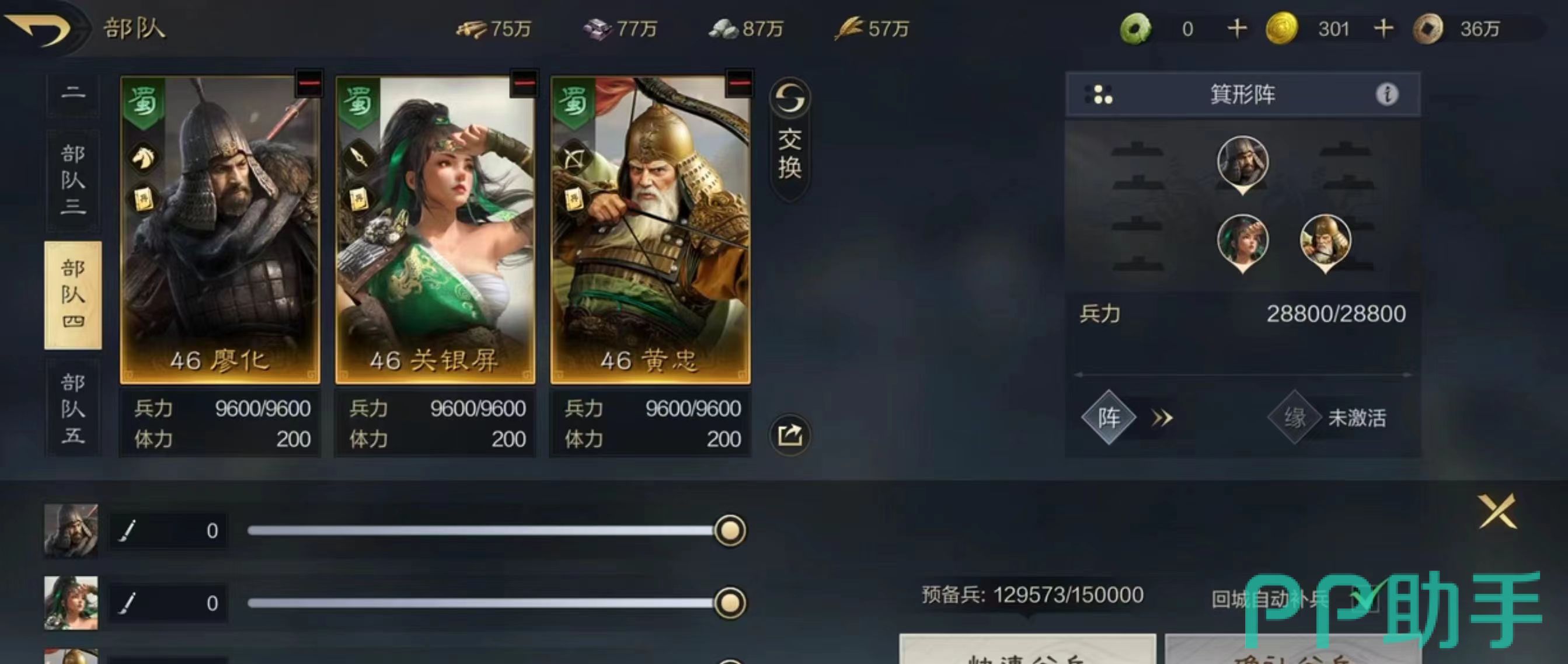Viewport: 1568px width, 664px height.
Task: Close the troop allocation panel
Action: tap(1497, 512)
